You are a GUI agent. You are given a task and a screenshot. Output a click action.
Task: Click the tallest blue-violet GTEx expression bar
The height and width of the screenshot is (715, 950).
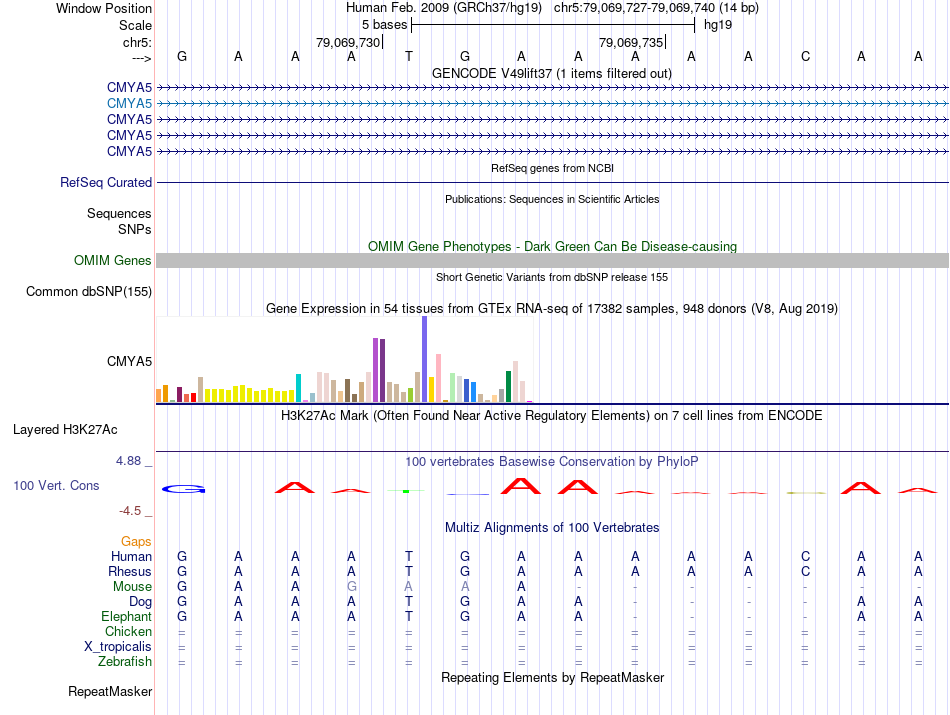(425, 359)
